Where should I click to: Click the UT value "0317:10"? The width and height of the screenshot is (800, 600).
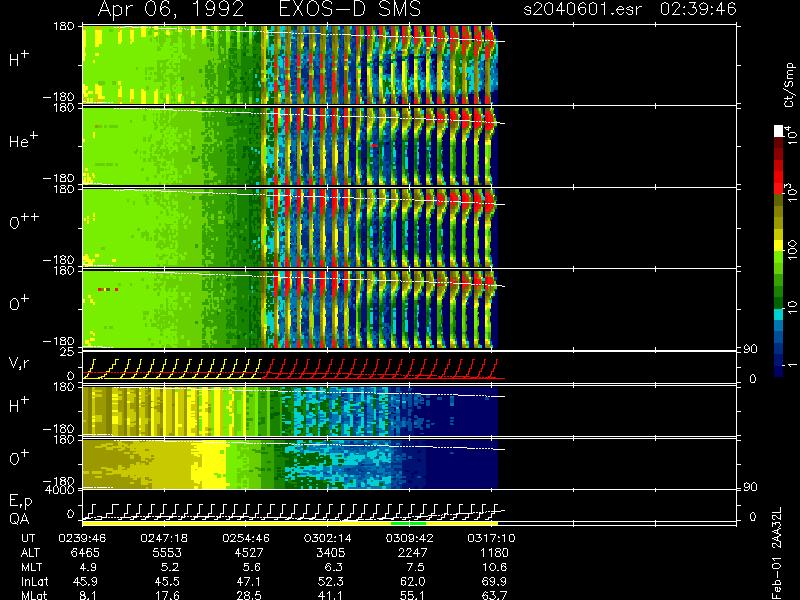click(x=491, y=538)
